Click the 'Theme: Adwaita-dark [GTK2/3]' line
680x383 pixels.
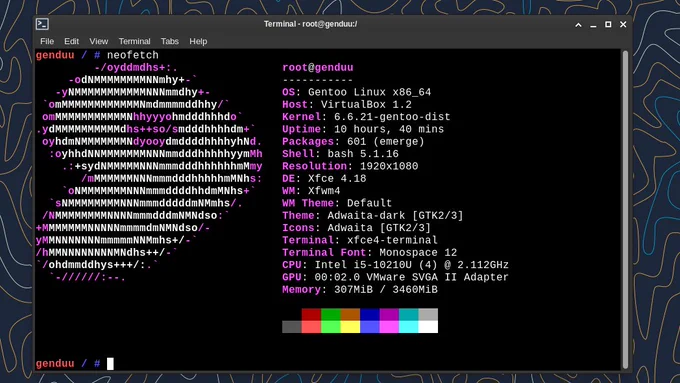click(x=373, y=216)
